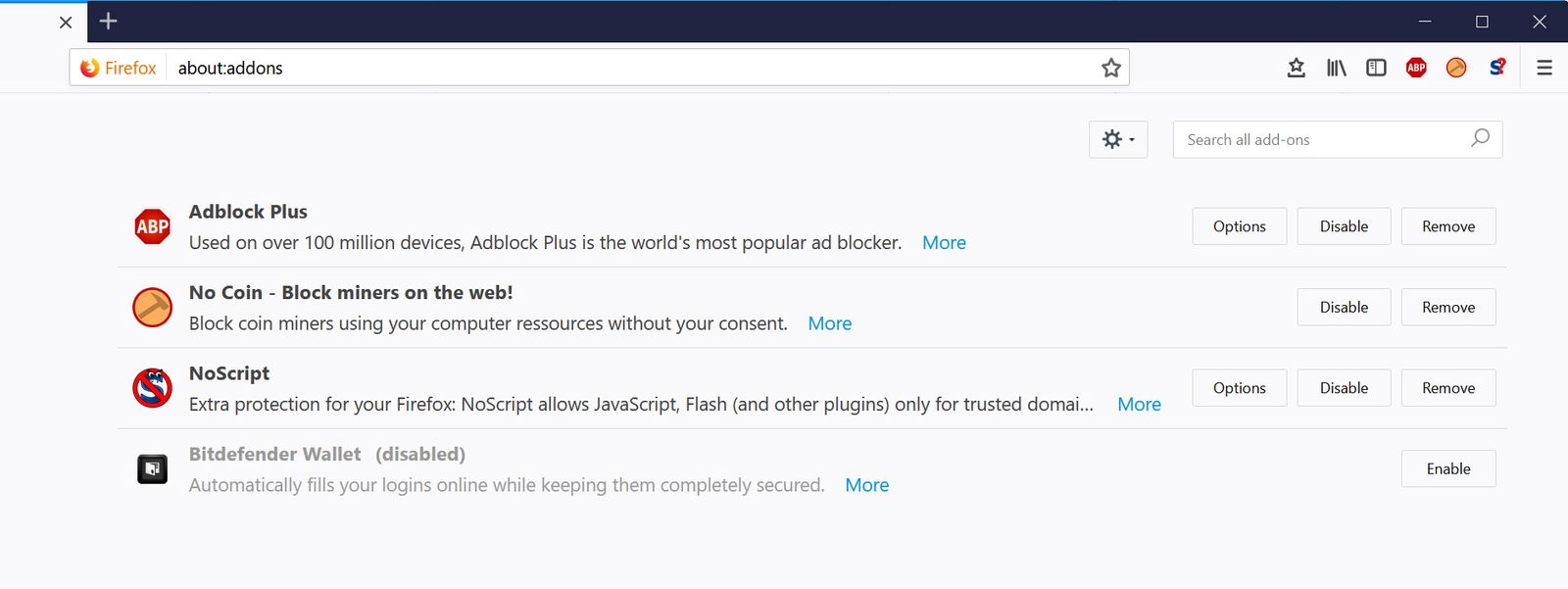Screen dimensions: 1568x589
Task: Disable the Adblock Plus extension
Action: point(1343,226)
